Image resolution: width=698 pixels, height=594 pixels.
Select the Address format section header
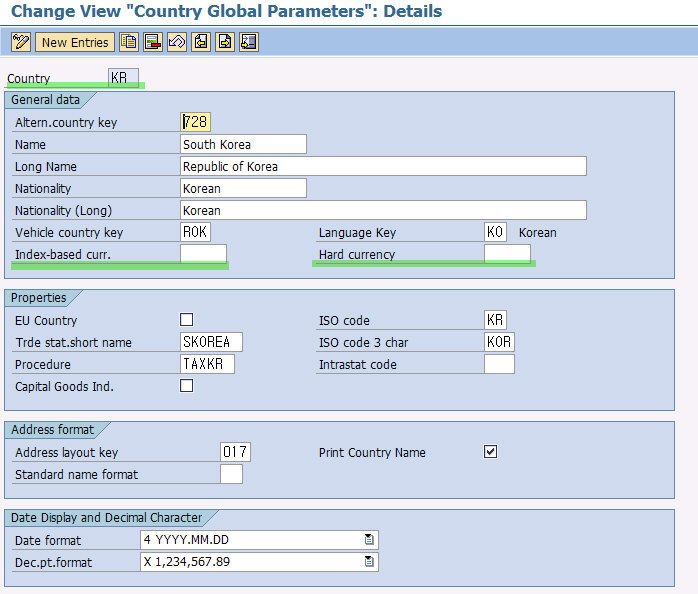(x=53, y=430)
